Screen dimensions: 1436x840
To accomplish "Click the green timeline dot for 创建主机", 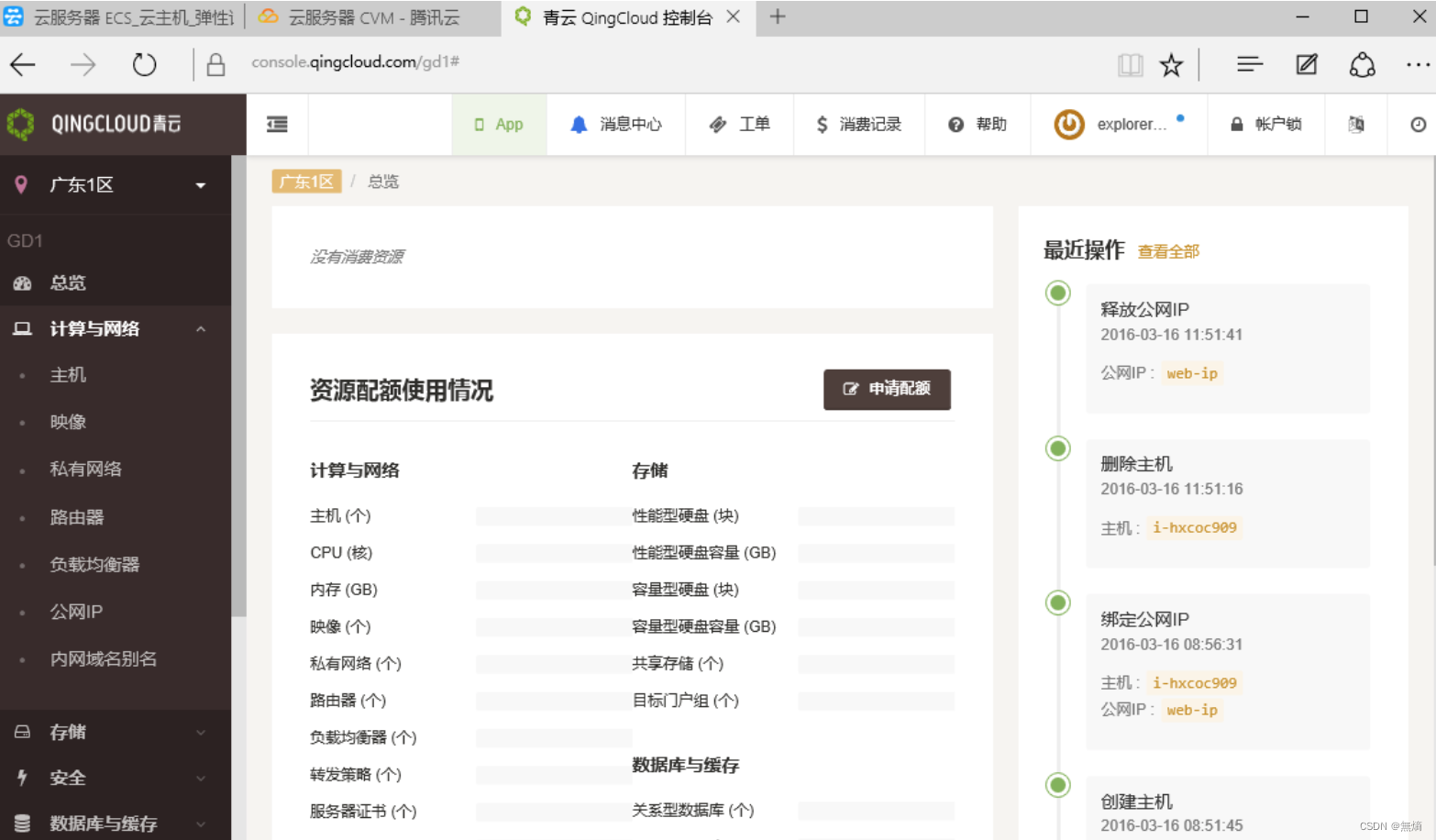I will tap(1058, 785).
